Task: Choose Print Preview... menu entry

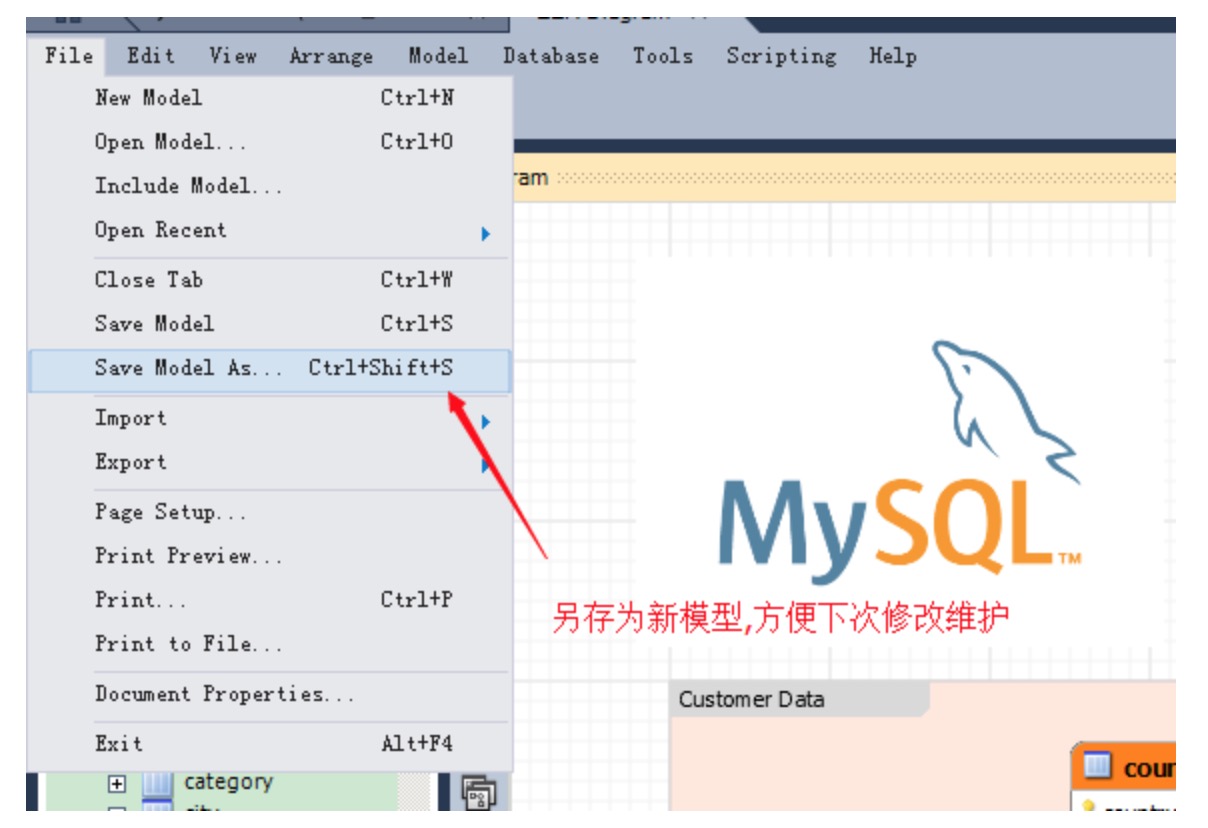Action: (270, 556)
